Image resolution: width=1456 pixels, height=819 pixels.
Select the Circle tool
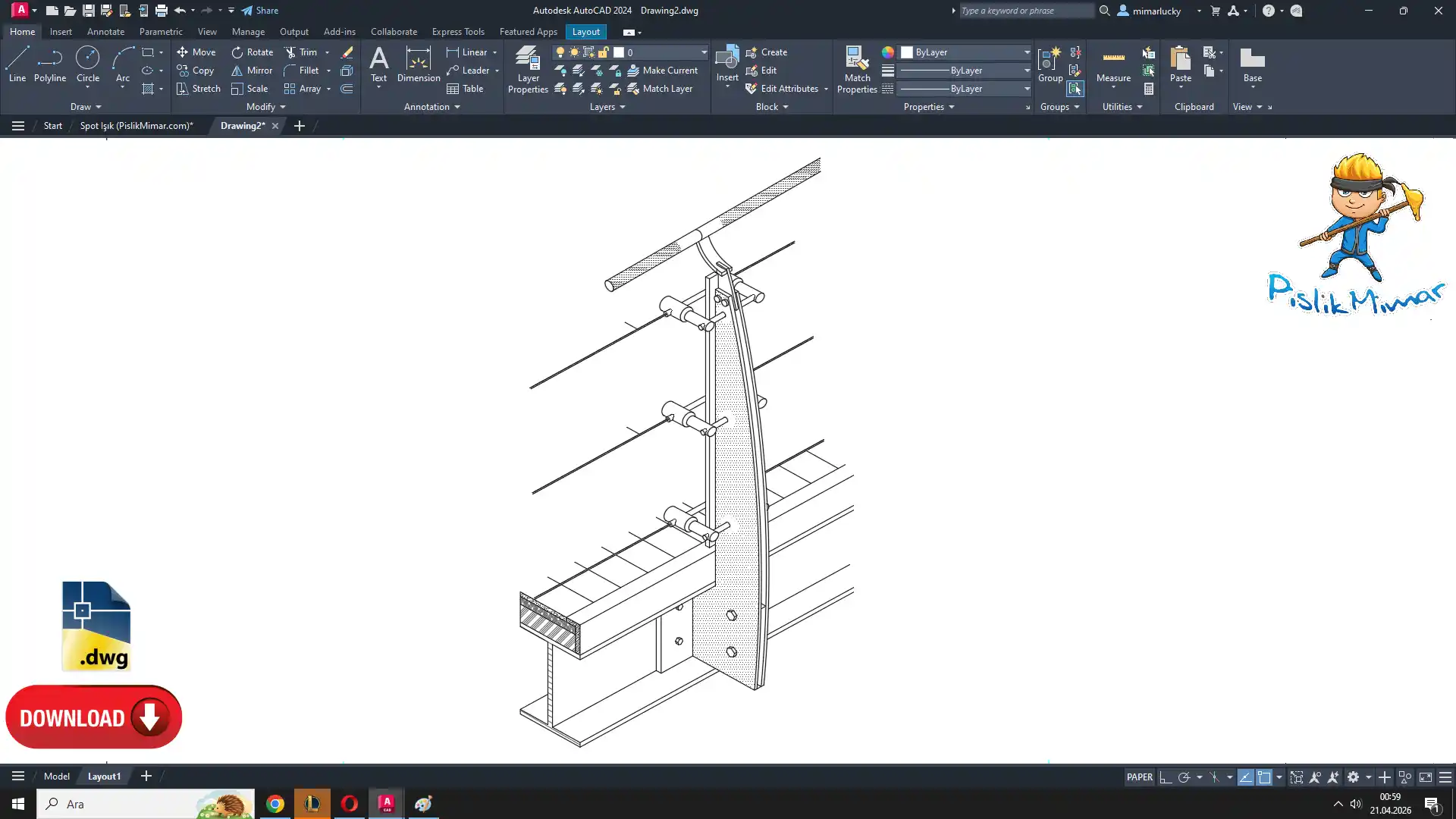(x=87, y=64)
